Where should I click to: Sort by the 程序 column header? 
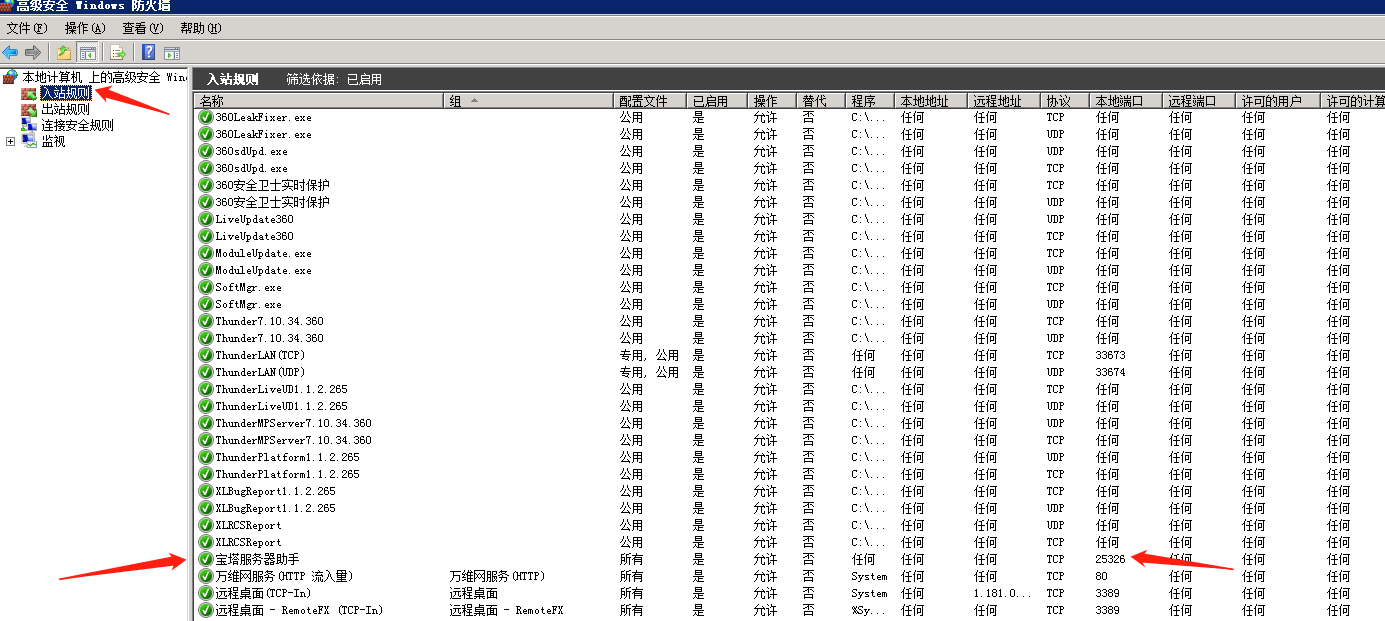pyautogui.click(x=870, y=101)
